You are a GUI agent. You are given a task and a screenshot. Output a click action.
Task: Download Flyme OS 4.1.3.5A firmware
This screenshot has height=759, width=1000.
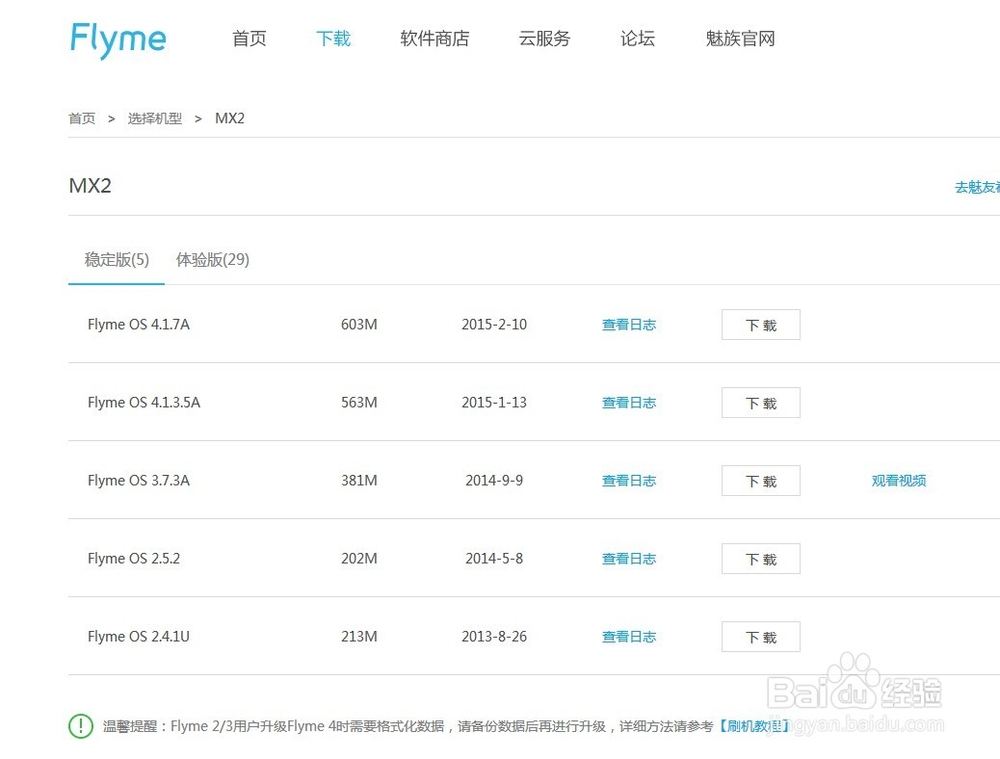[760, 402]
